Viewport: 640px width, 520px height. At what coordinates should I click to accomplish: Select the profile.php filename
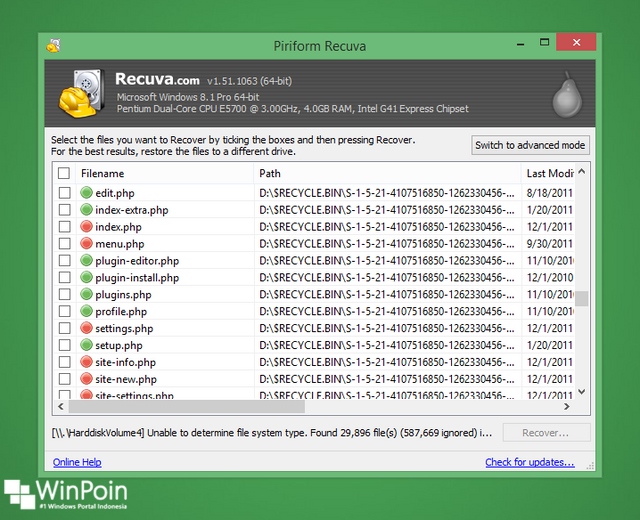[x=121, y=312]
